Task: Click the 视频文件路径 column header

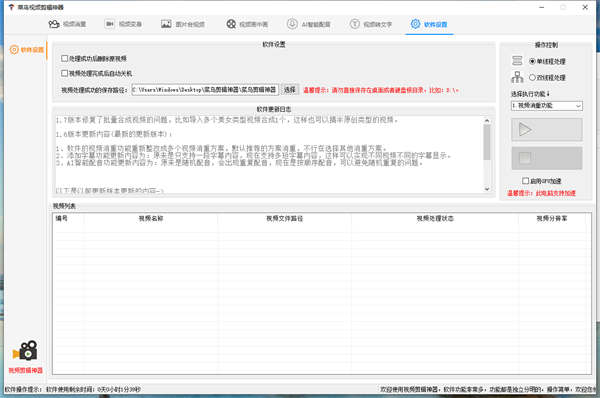Action: [x=284, y=219]
